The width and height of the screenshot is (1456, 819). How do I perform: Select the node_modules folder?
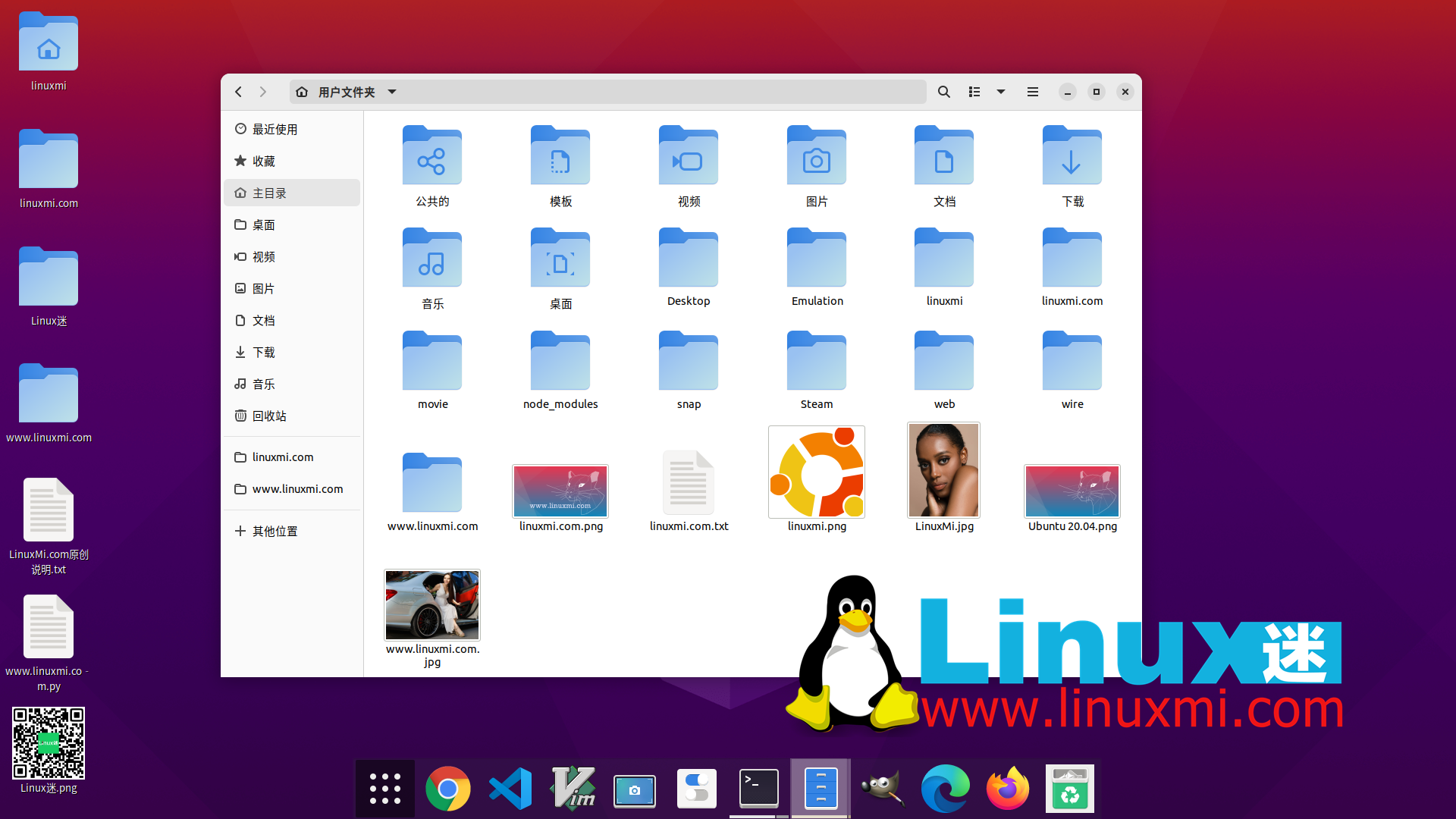coord(560,361)
